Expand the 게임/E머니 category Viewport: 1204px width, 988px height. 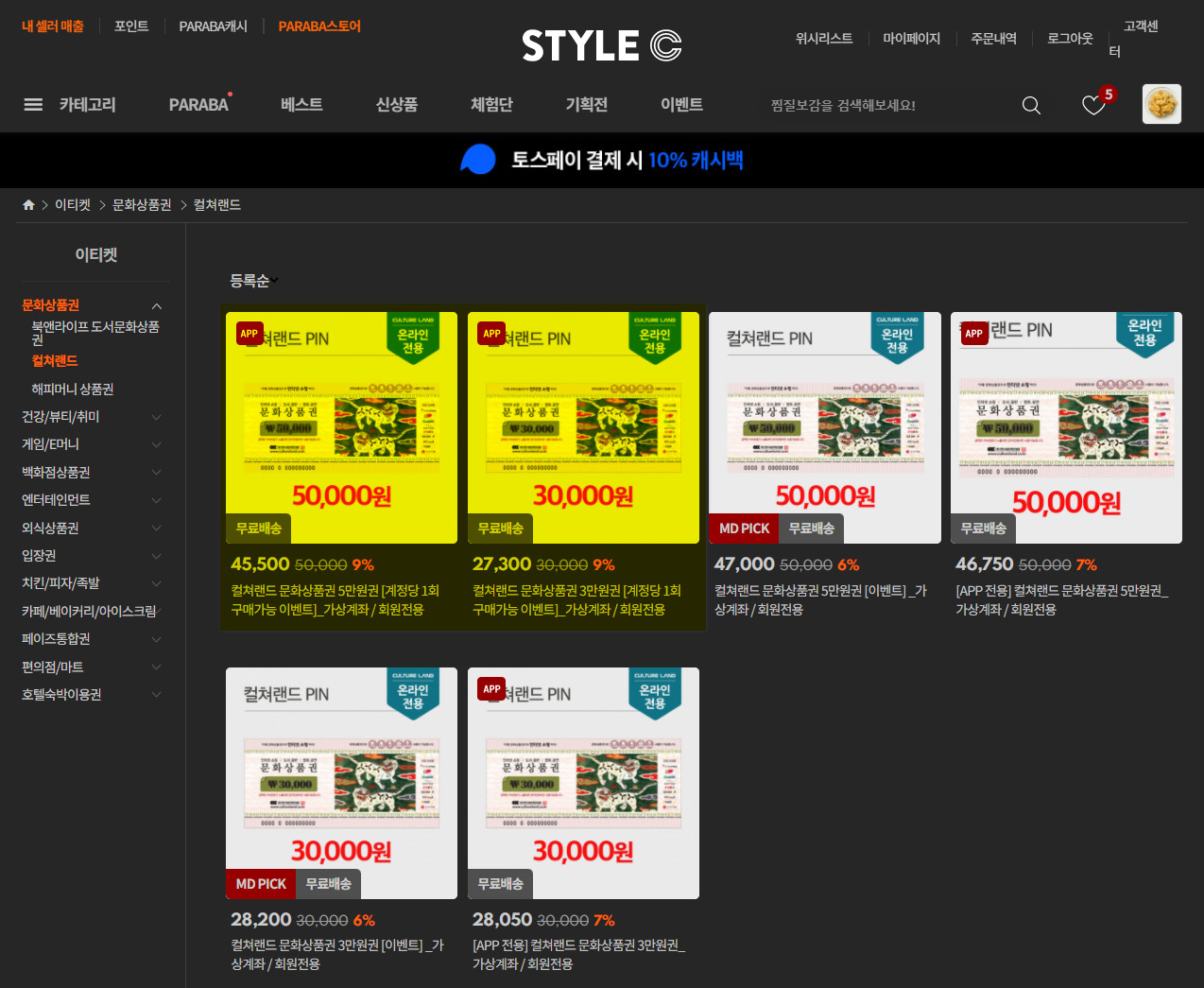pyautogui.click(x=157, y=444)
